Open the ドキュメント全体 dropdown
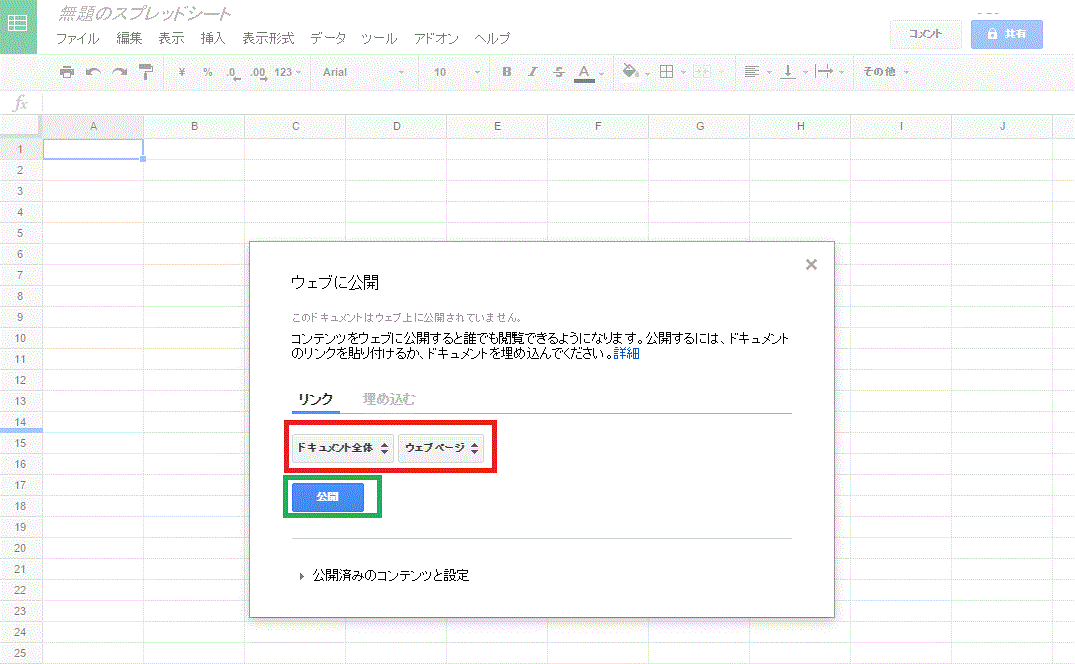 pyautogui.click(x=343, y=448)
